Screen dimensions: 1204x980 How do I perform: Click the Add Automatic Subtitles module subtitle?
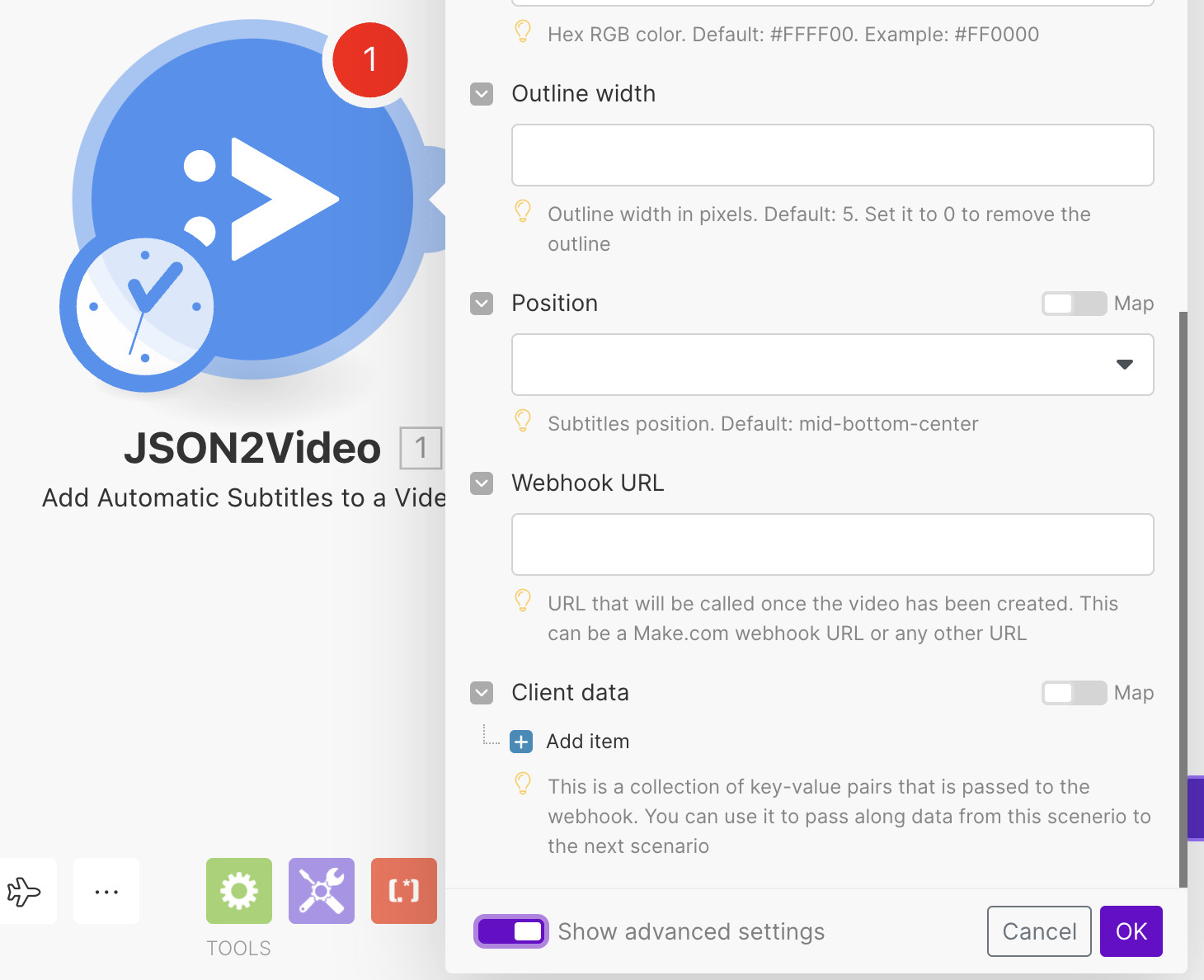pyautogui.click(x=244, y=497)
